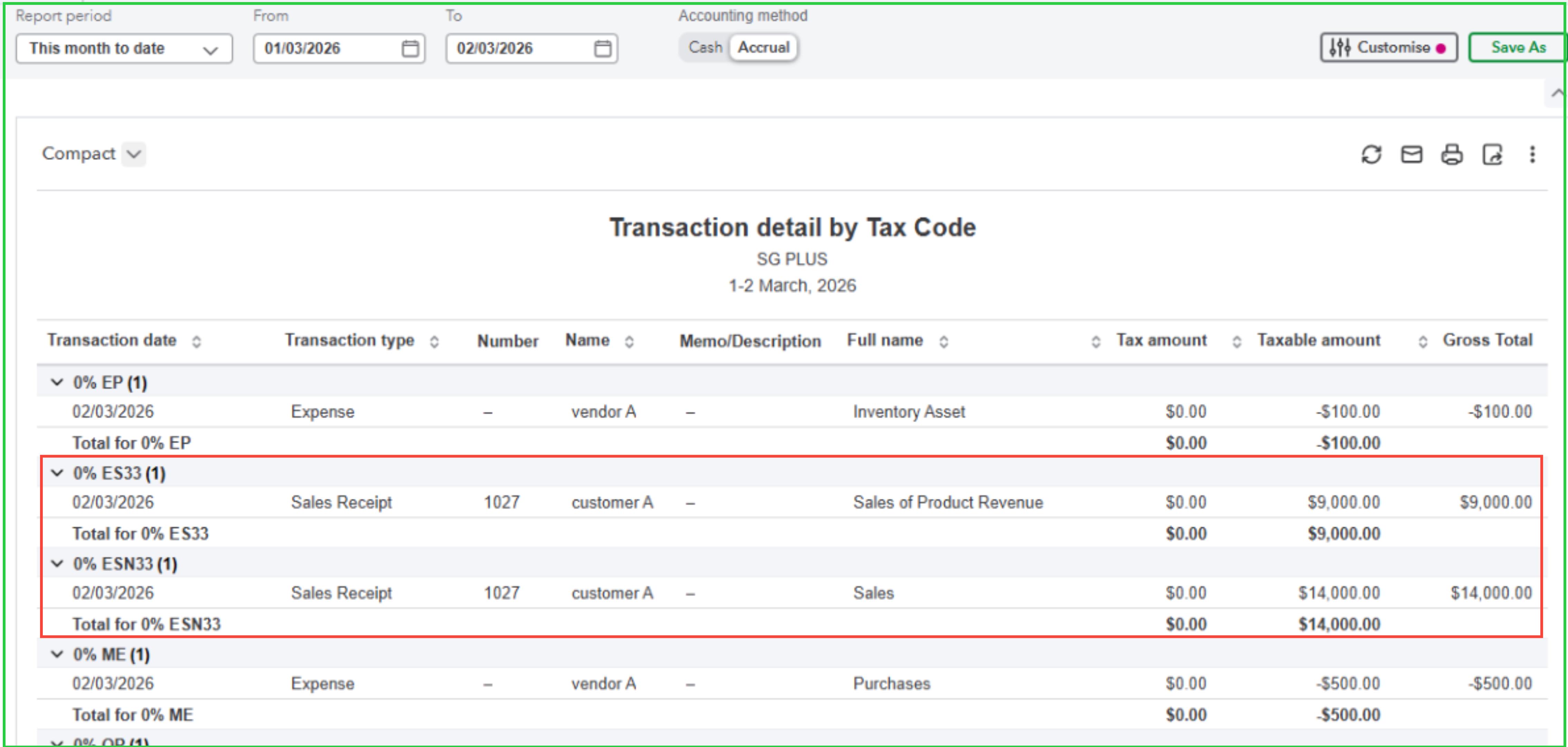1568x747 pixels.
Task: Collapse the report header panel arrow
Action: click(x=1556, y=93)
